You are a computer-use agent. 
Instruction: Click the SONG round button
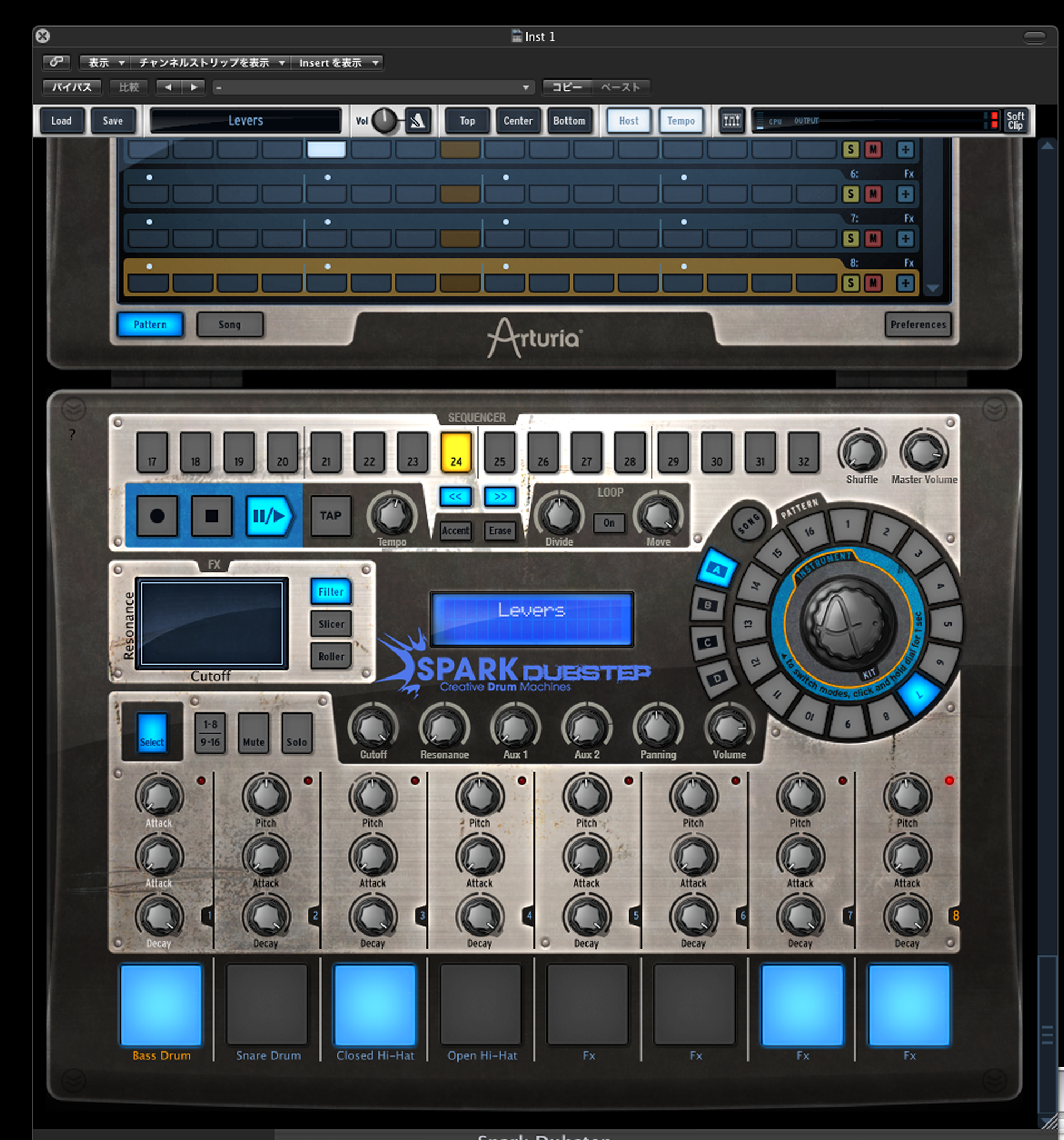pyautogui.click(x=748, y=524)
